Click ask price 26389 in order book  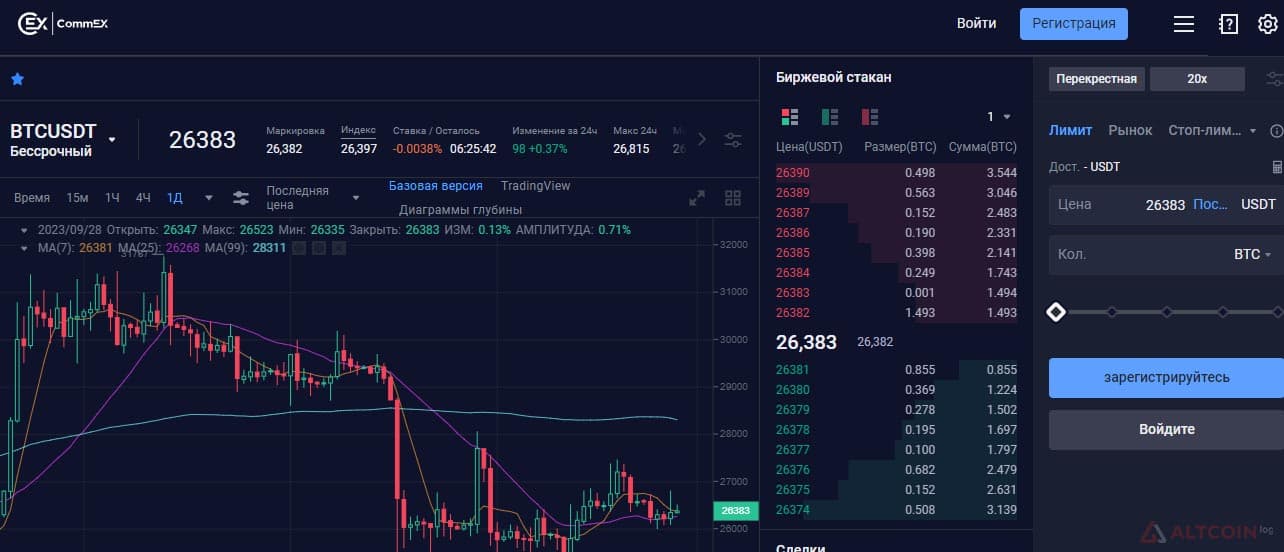793,193
